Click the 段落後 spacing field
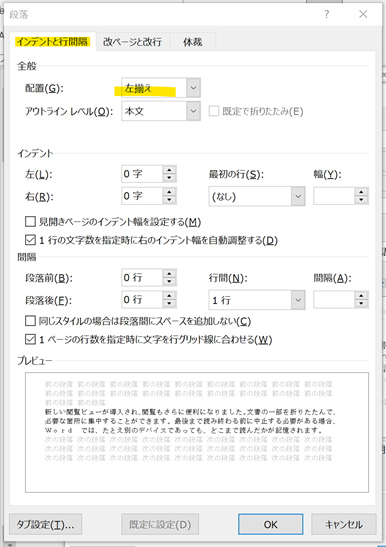This screenshot has width=386, height=547. 142,300
